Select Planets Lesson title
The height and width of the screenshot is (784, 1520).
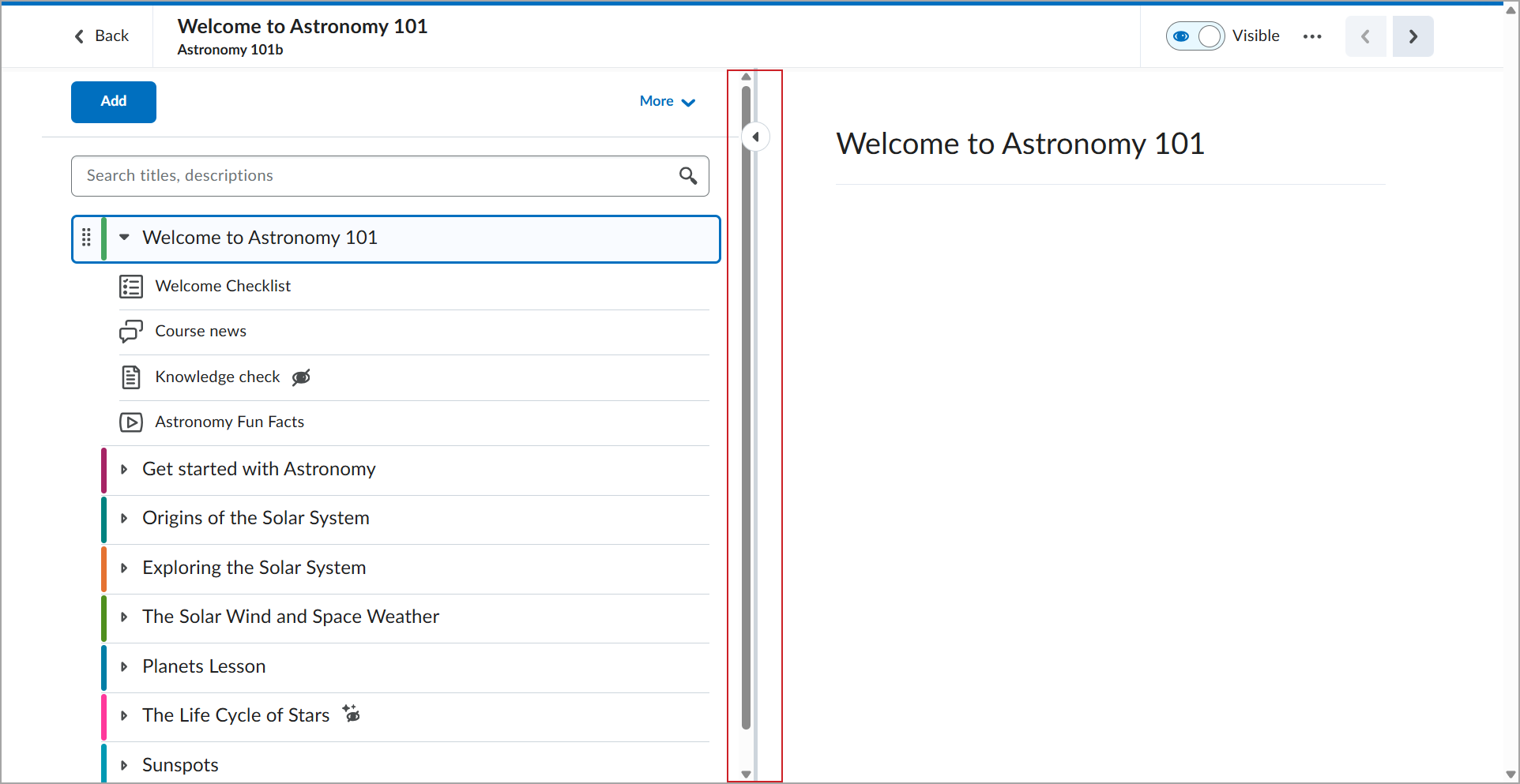tap(204, 667)
